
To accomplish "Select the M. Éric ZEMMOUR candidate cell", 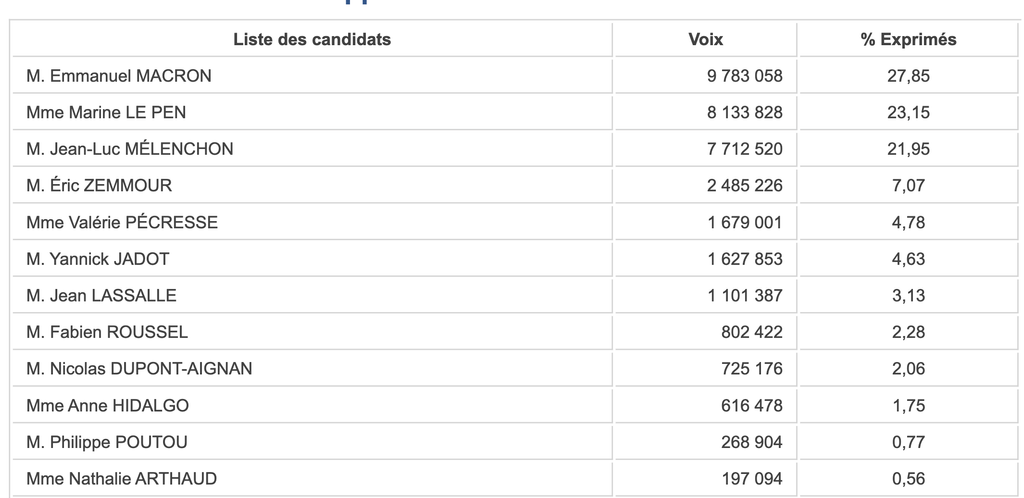I will point(312,185).
